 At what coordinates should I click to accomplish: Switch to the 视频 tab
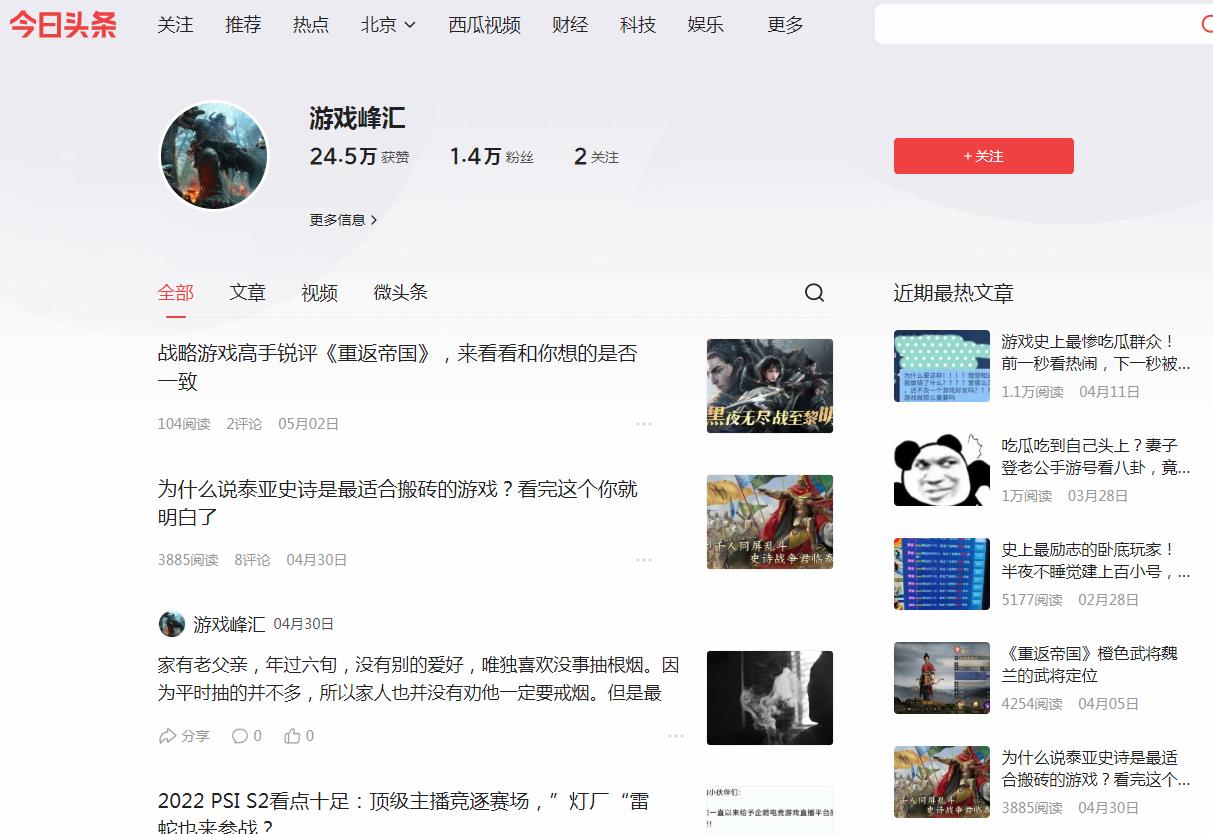point(320,293)
